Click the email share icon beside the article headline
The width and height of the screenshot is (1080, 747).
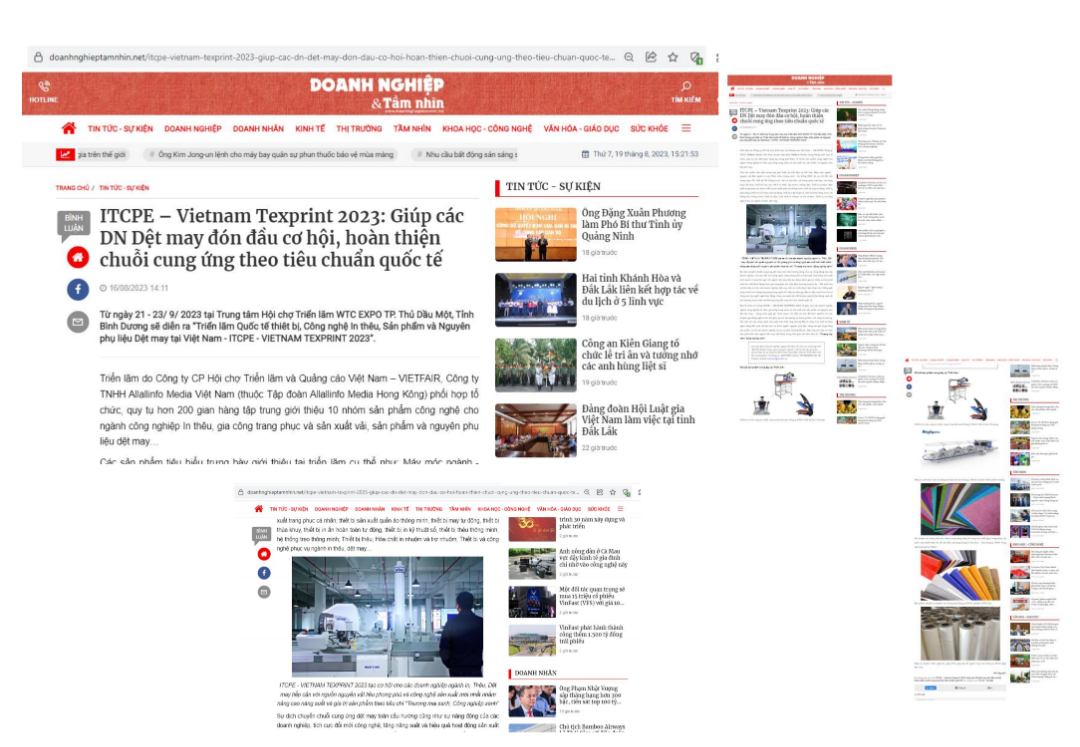pyautogui.click(x=77, y=322)
